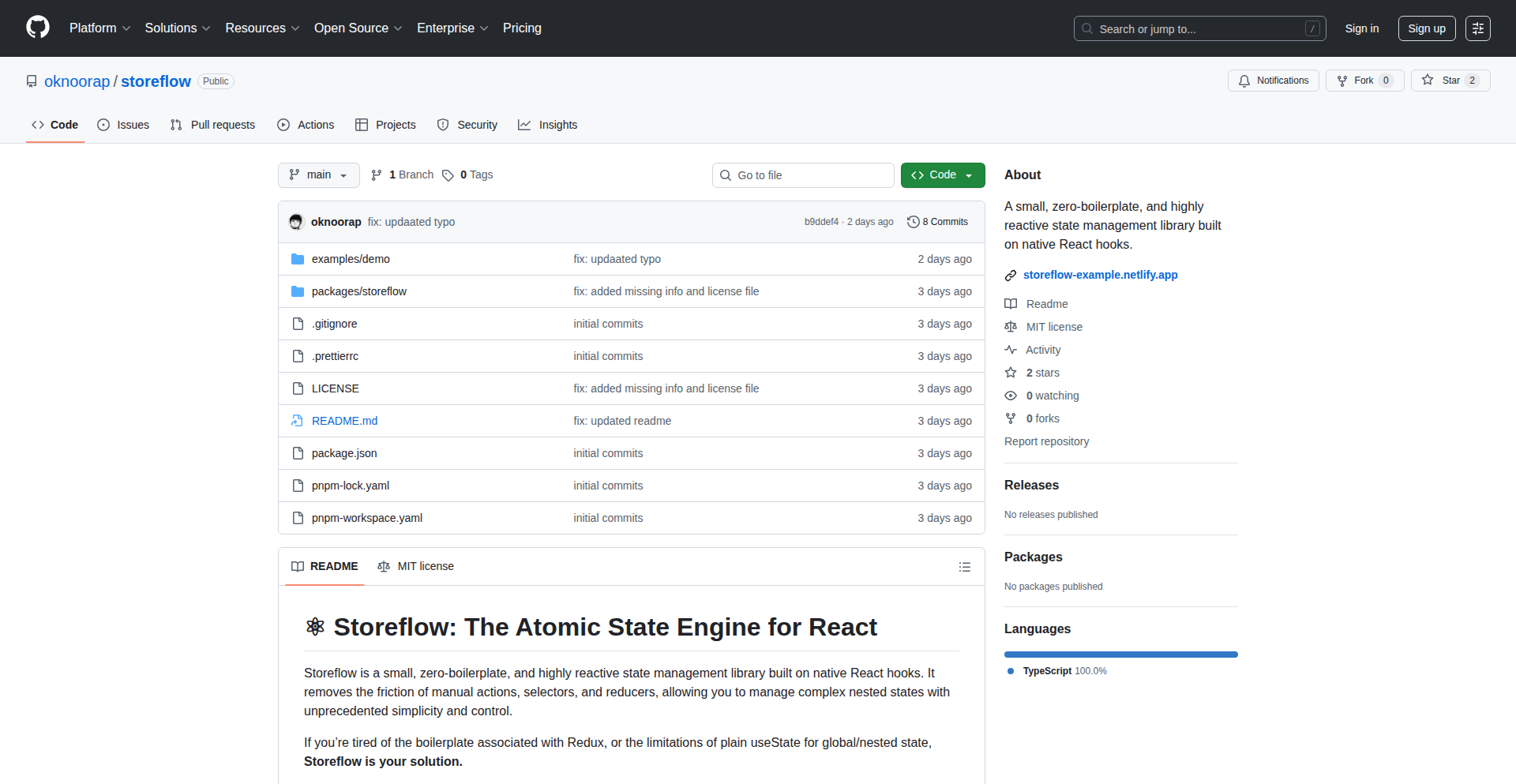Click the oknoorap avatar image
Screen dimensions: 1516x784
296,222
